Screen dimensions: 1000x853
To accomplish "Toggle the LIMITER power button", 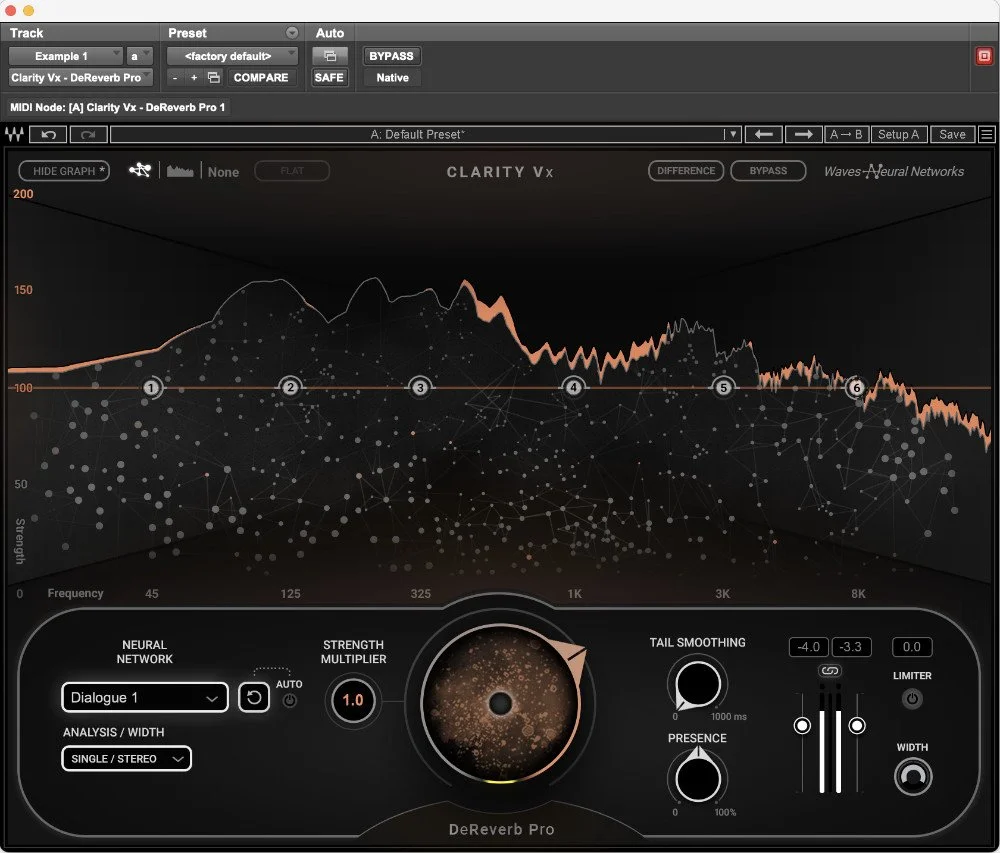I will click(912, 699).
